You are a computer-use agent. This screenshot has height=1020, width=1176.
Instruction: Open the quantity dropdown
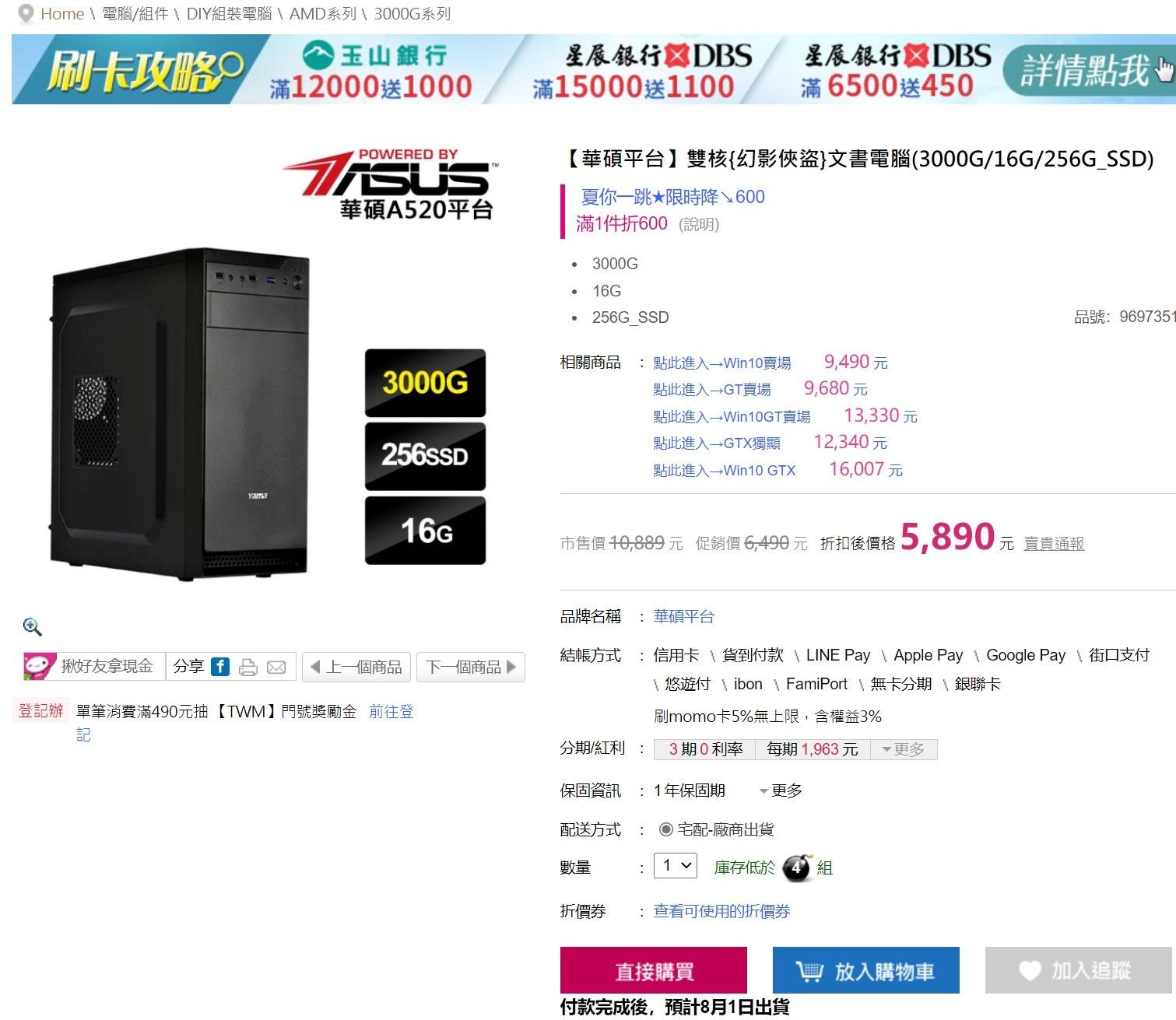click(x=675, y=865)
